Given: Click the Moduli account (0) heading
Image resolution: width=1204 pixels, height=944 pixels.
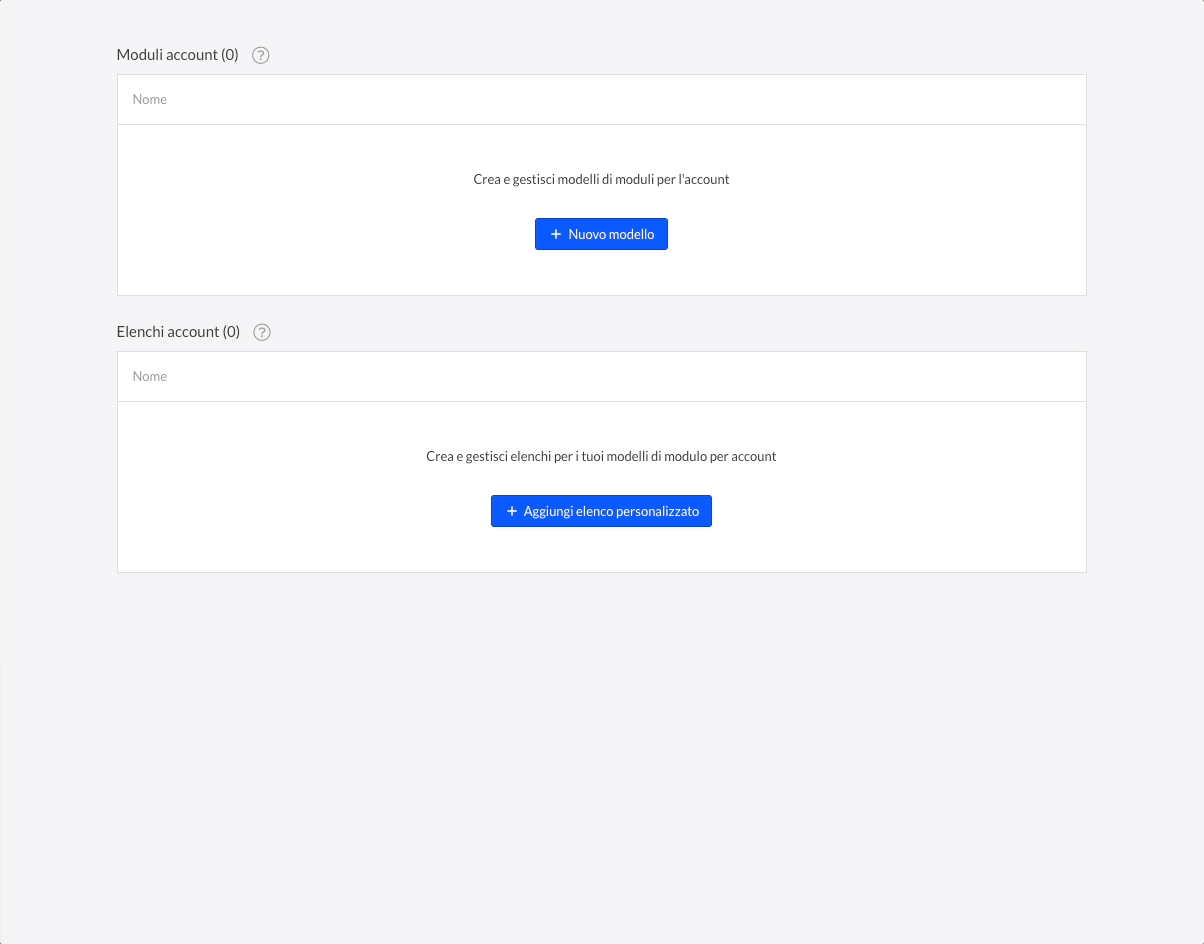Looking at the screenshot, I should 178,55.
